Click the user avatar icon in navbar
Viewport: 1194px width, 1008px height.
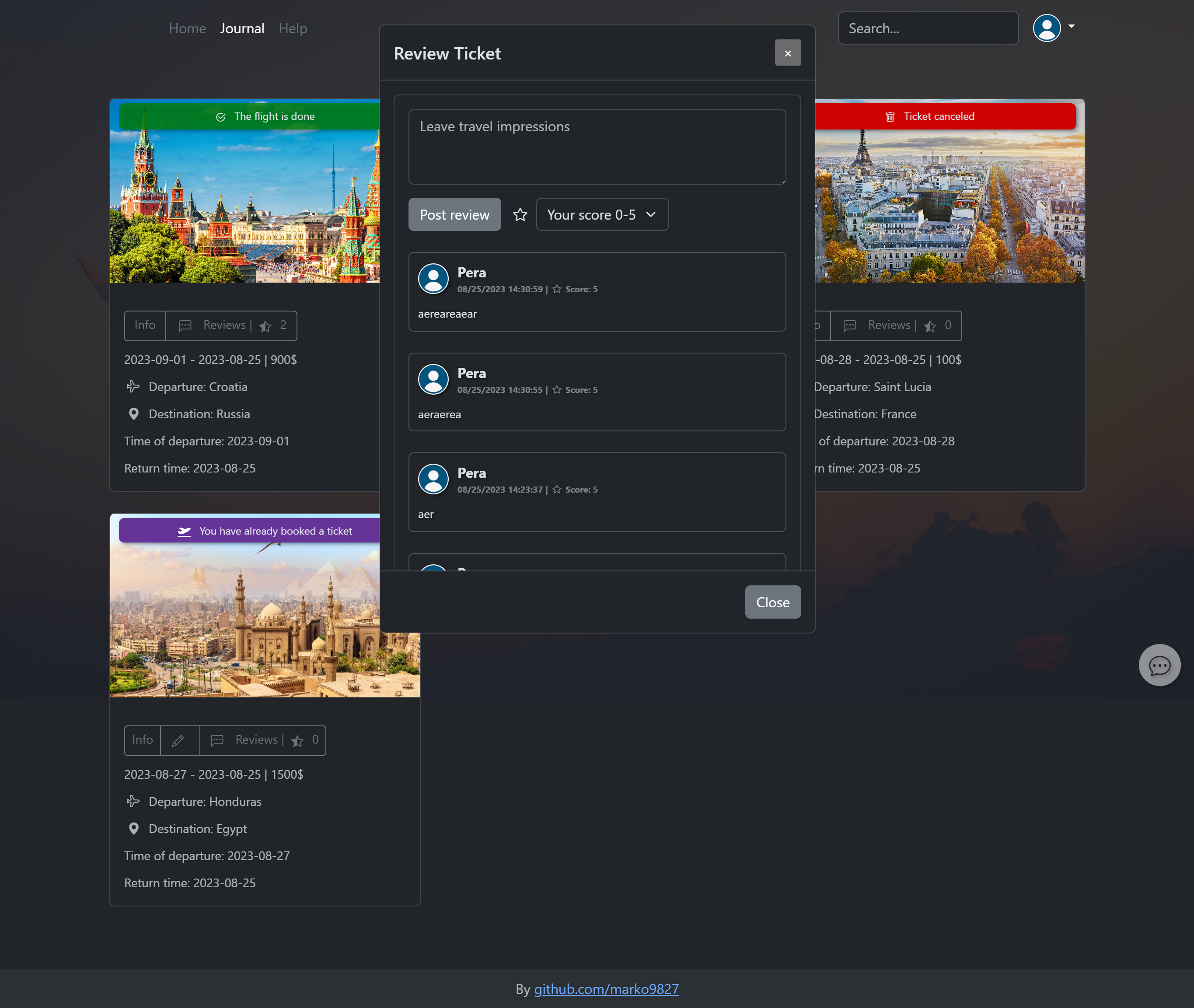1046,28
